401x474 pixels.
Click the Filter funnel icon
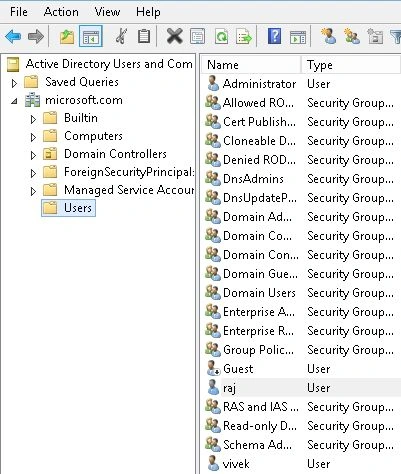click(396, 37)
